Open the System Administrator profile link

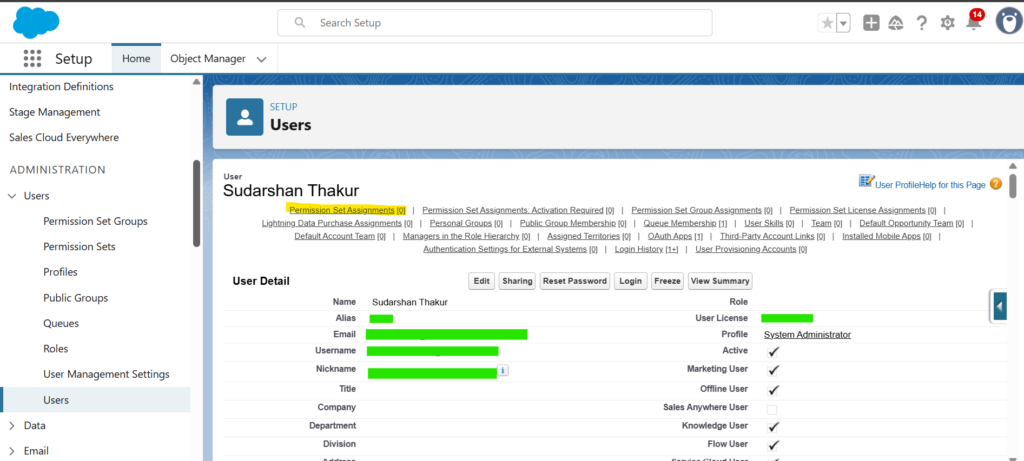click(807, 334)
